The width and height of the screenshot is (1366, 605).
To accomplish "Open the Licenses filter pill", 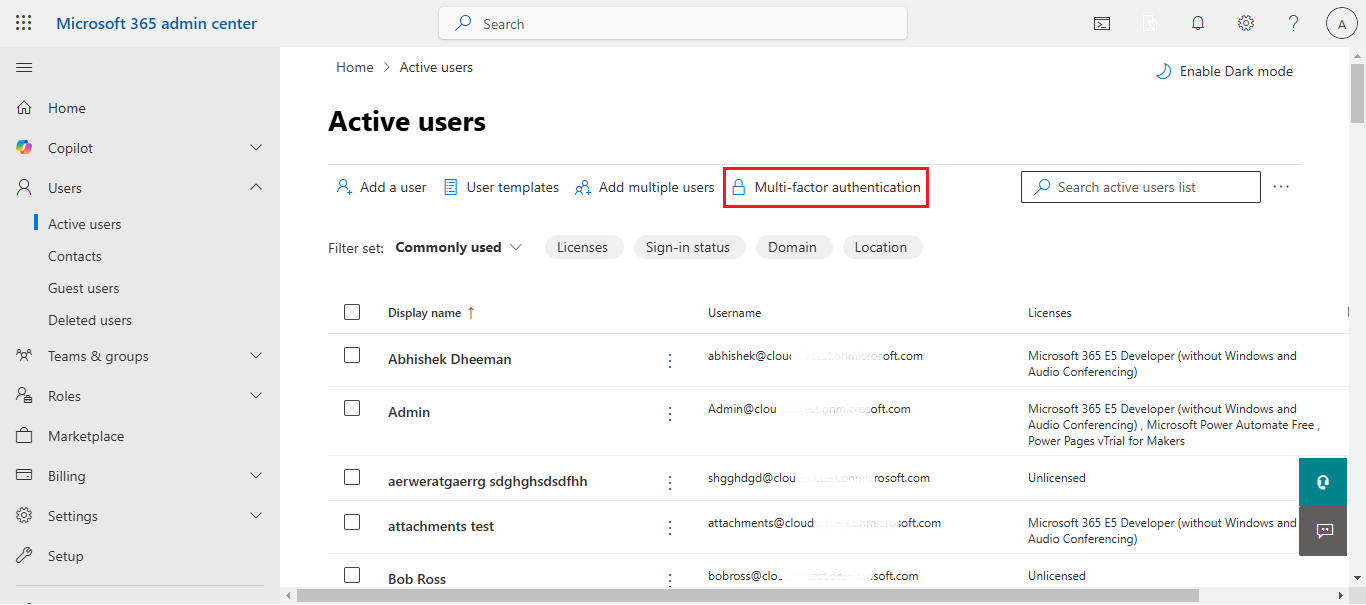I will (583, 247).
